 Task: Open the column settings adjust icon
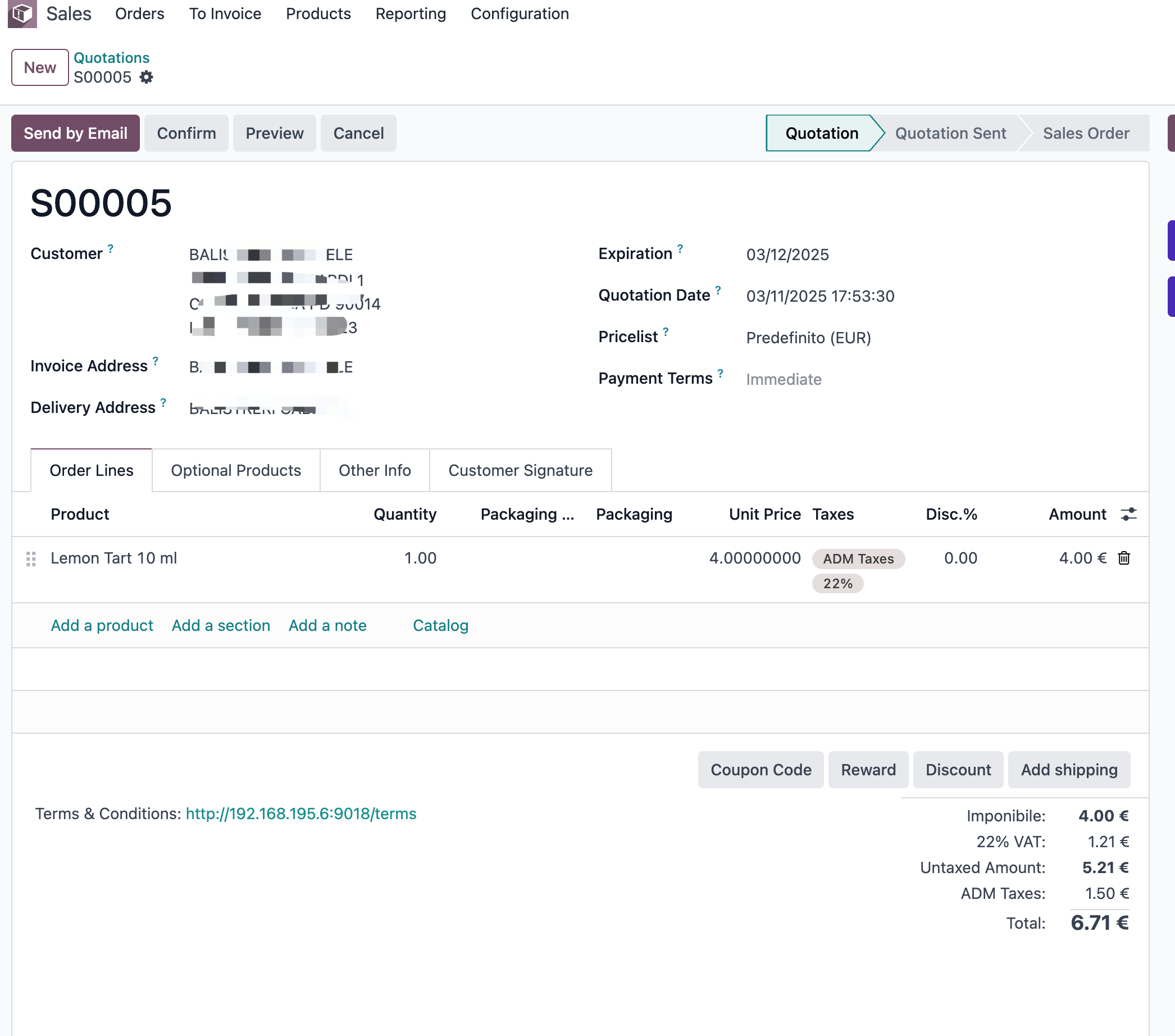pyautogui.click(x=1128, y=514)
